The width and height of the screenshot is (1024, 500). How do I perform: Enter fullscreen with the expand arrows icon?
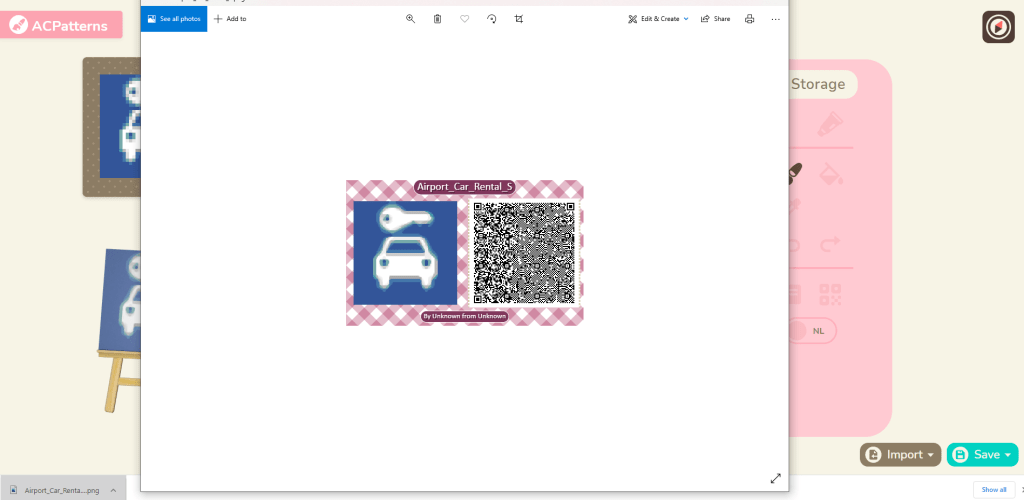775,478
